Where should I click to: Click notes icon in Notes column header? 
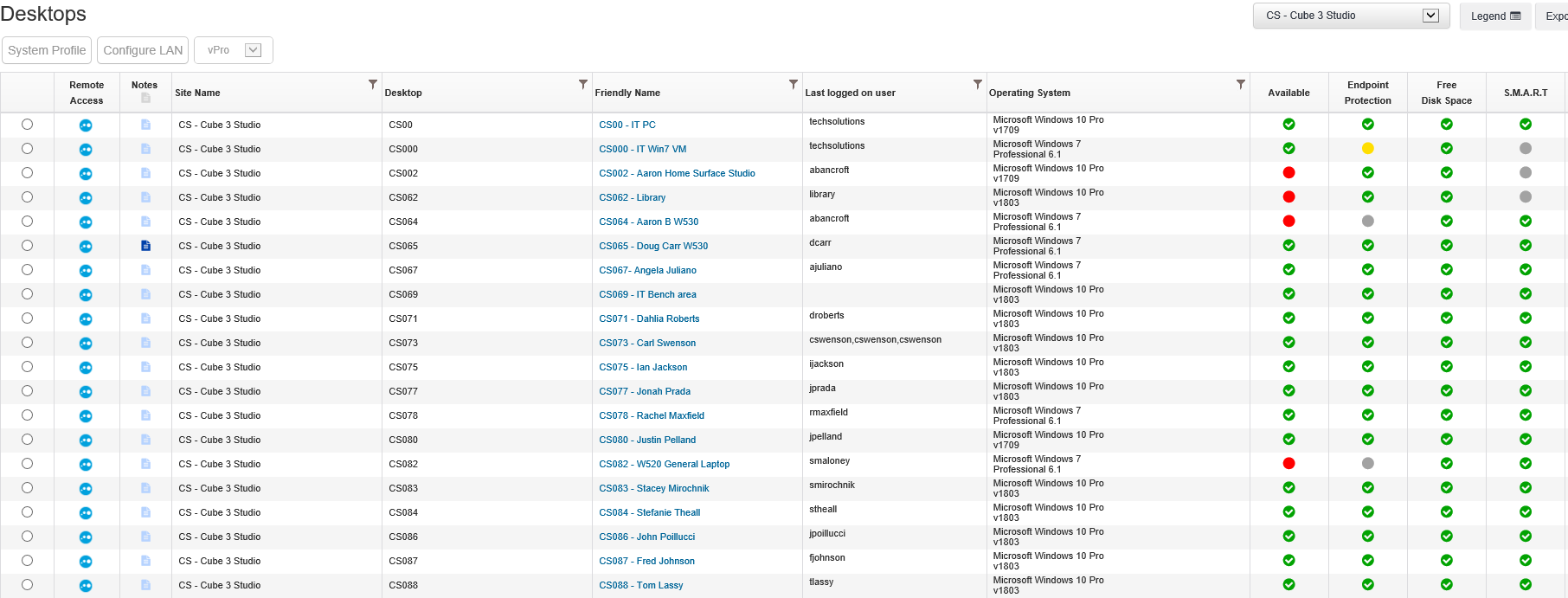tap(145, 98)
